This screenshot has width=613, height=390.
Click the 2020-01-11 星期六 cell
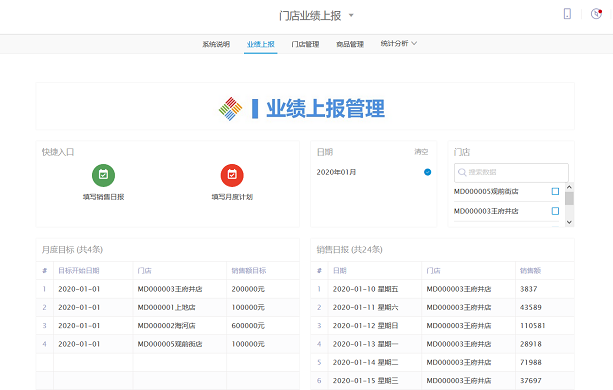(x=366, y=308)
